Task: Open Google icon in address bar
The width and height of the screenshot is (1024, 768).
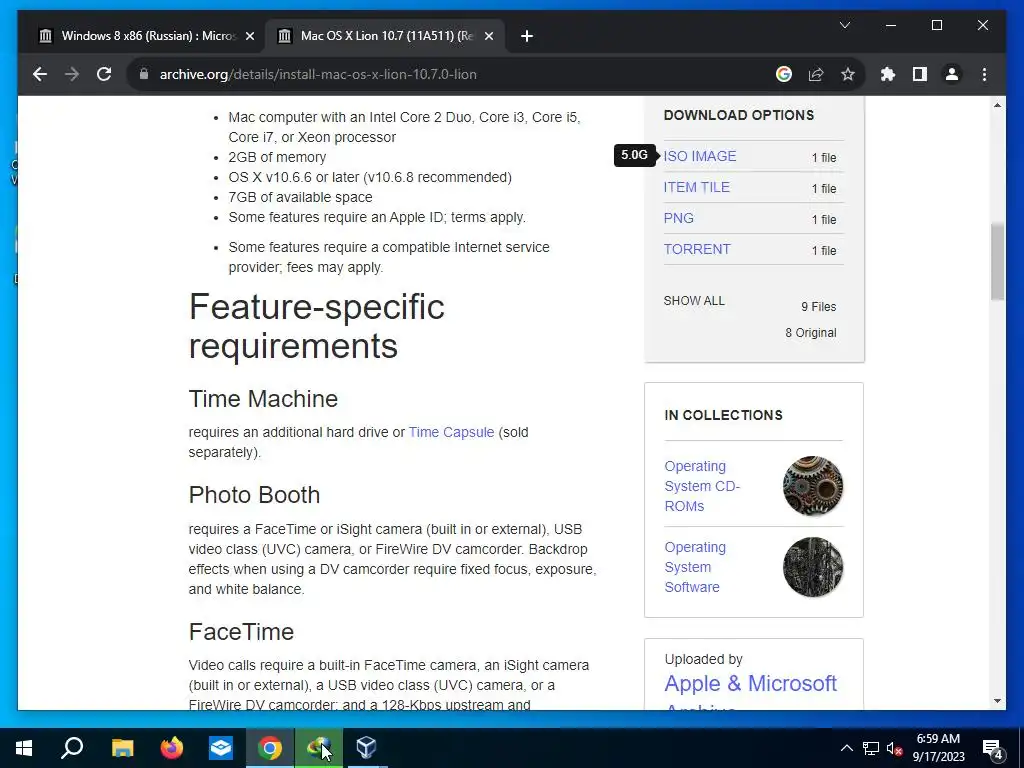Action: (x=784, y=74)
